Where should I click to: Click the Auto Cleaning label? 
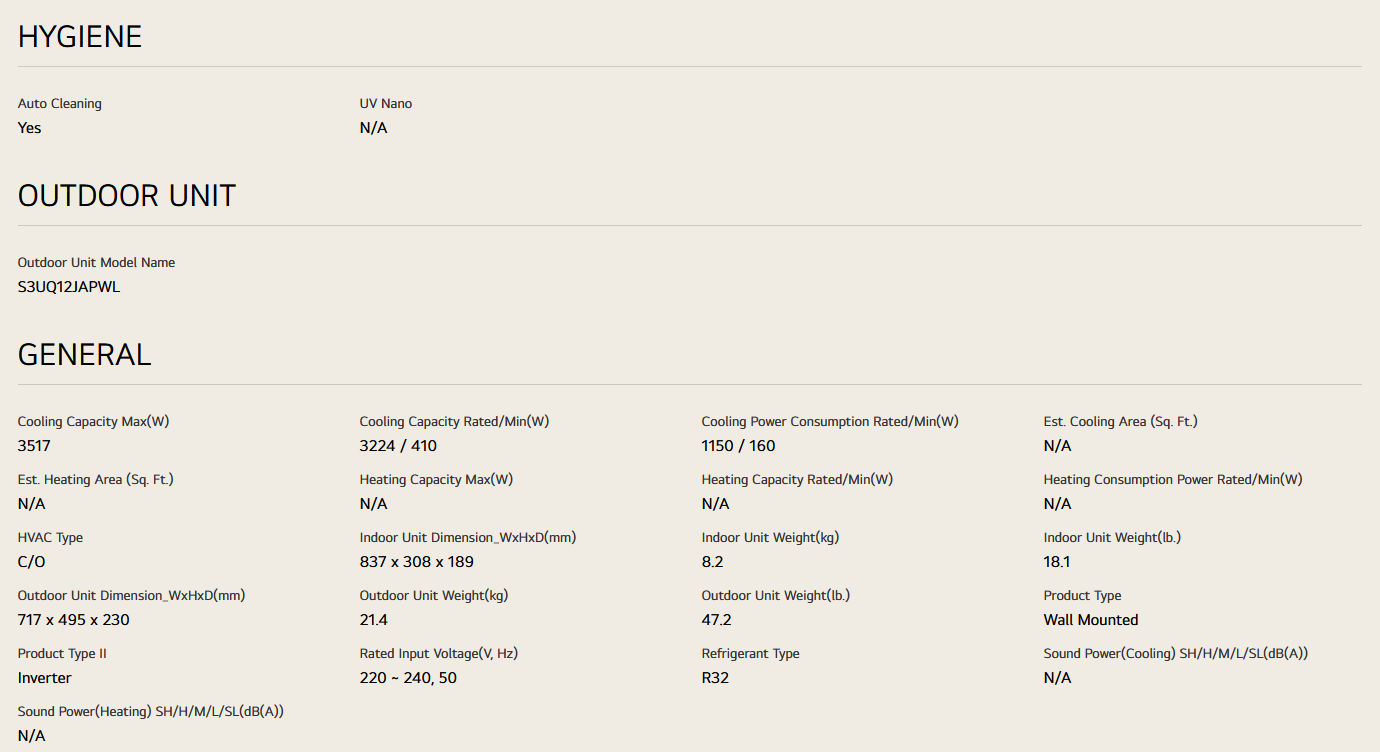pos(60,104)
